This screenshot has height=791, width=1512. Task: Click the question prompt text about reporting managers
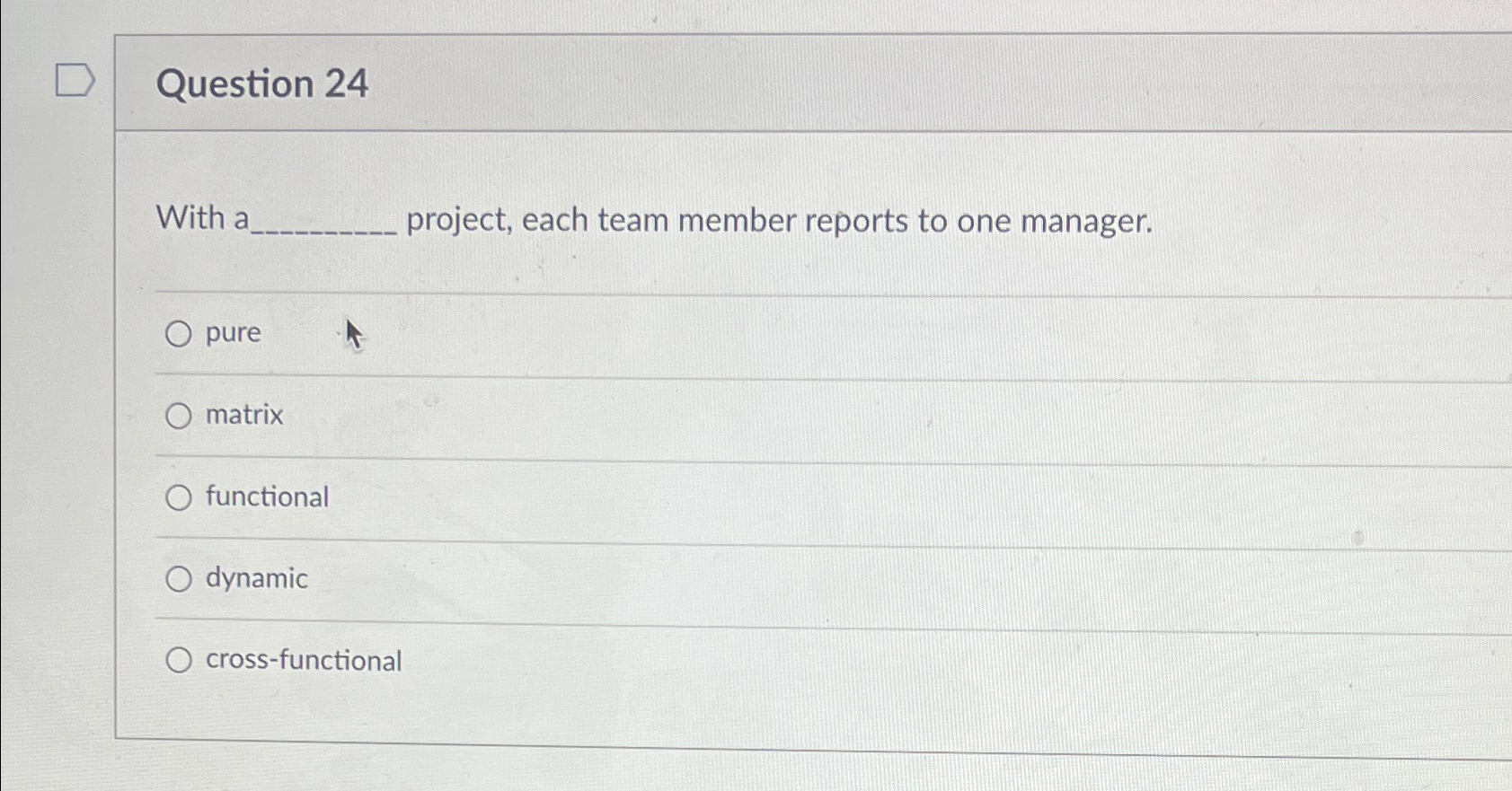coord(654,220)
